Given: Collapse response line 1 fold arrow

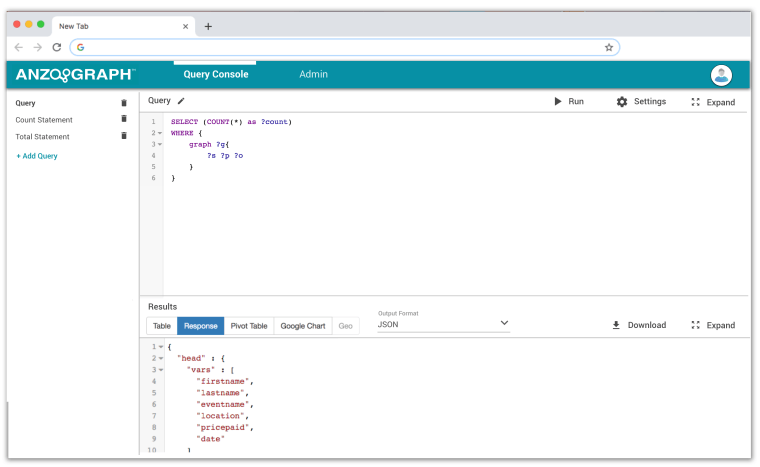Looking at the screenshot, I should (x=160, y=347).
